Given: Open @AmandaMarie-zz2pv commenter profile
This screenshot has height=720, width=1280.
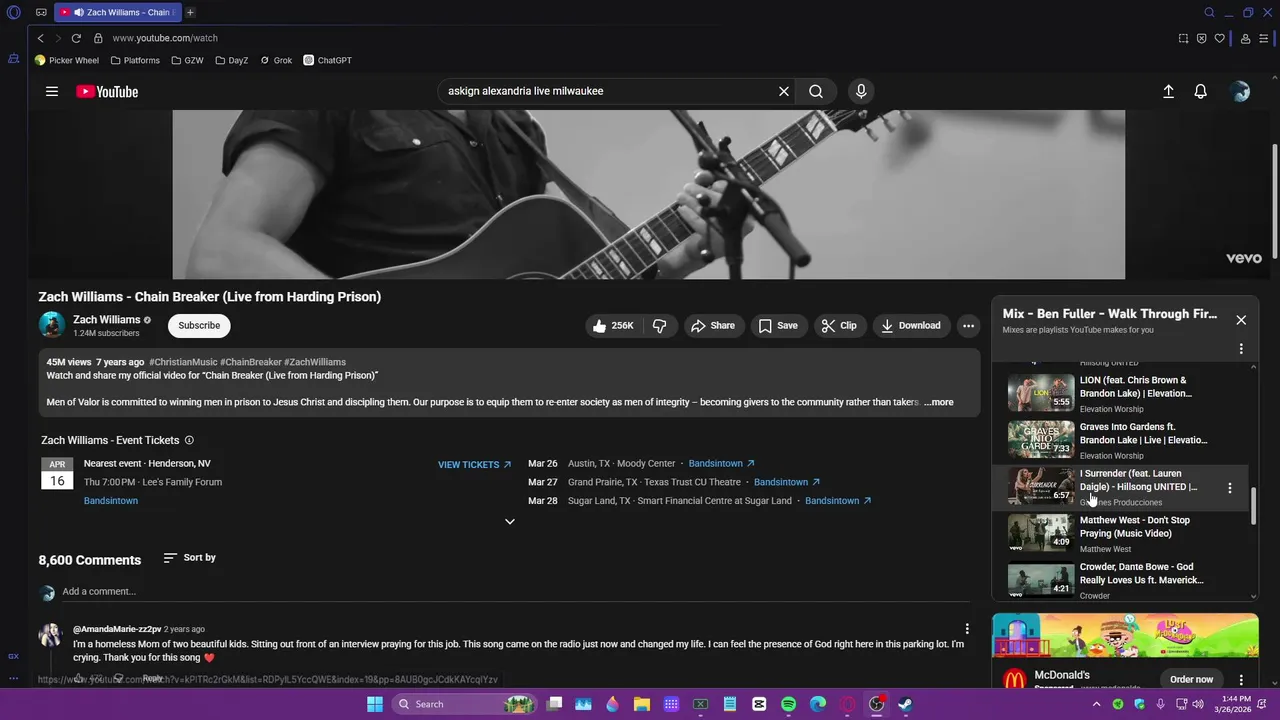Looking at the screenshot, I should [117, 630].
